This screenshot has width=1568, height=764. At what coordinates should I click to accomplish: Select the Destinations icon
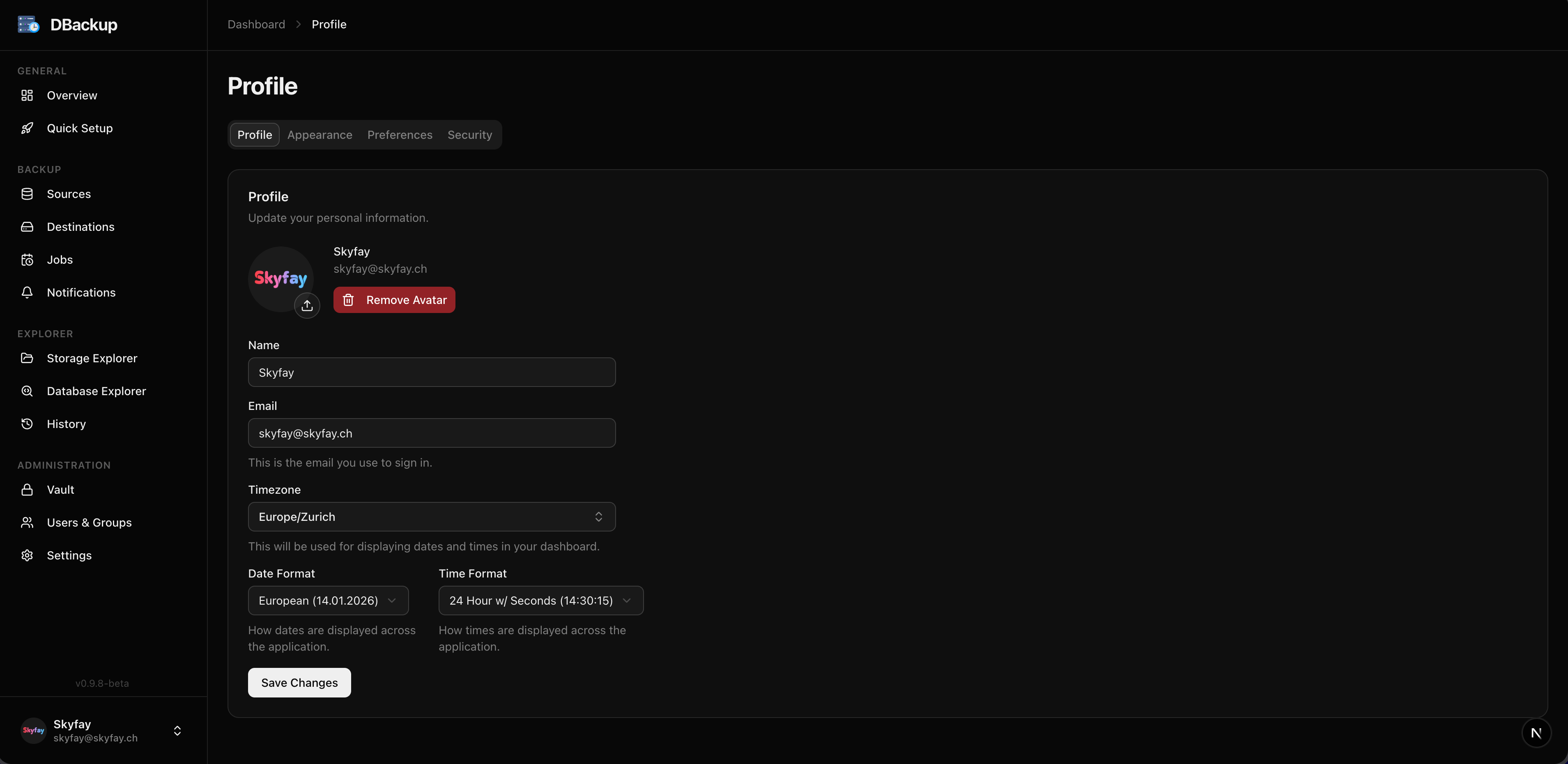point(28,226)
